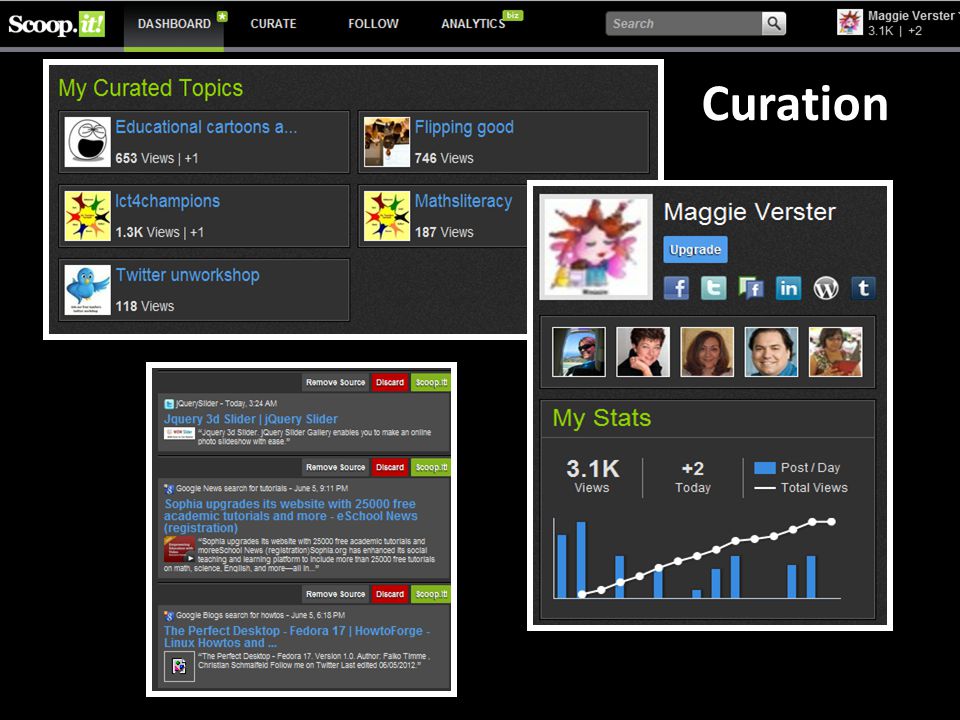Scoop.it the Sophia upgrades article
Viewport: 960px width, 720px height.
[x=430, y=467]
